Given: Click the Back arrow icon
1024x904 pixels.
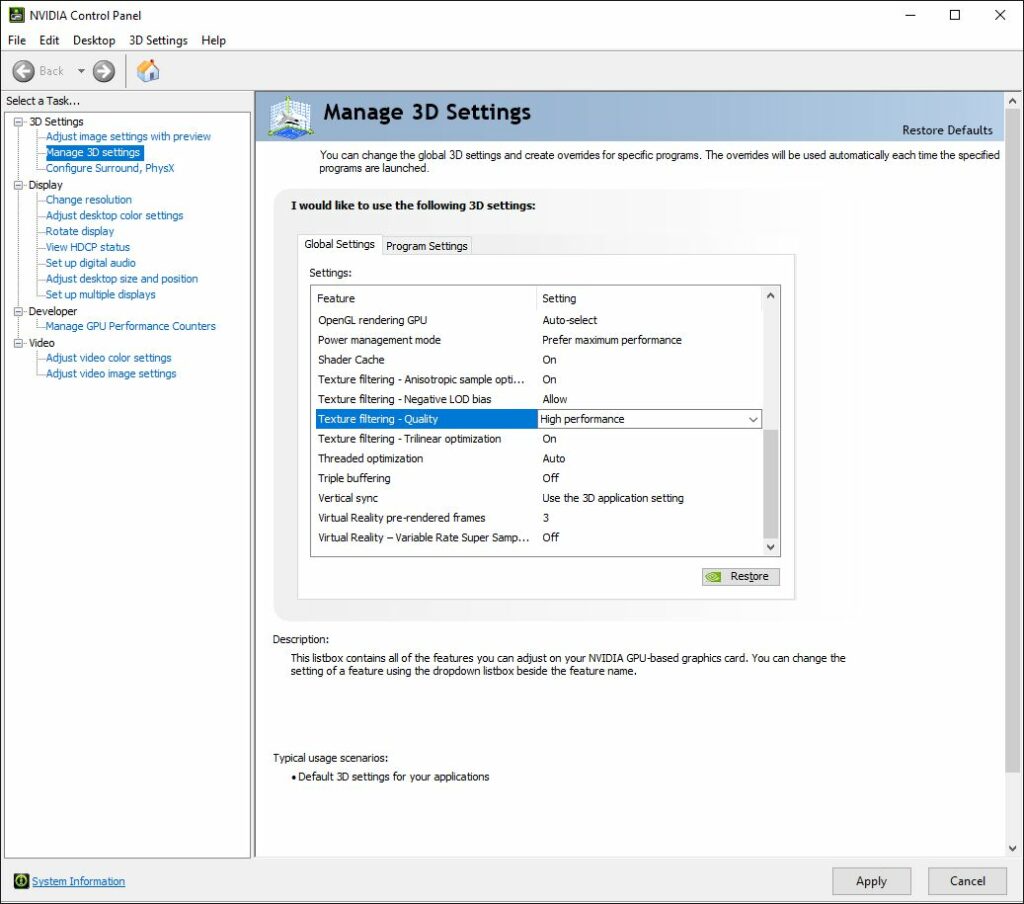Looking at the screenshot, I should 24,71.
